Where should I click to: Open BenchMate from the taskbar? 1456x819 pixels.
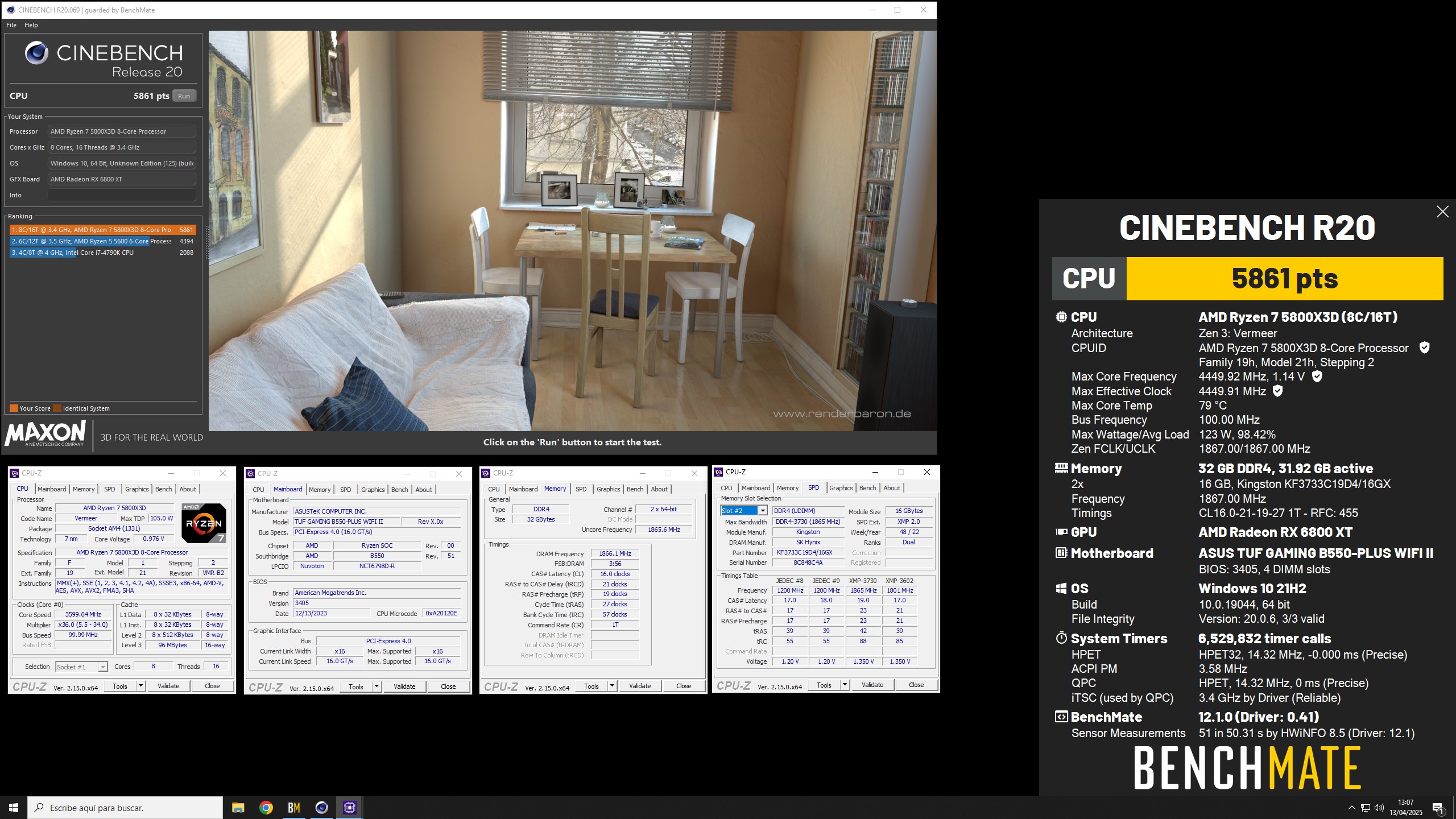point(293,807)
